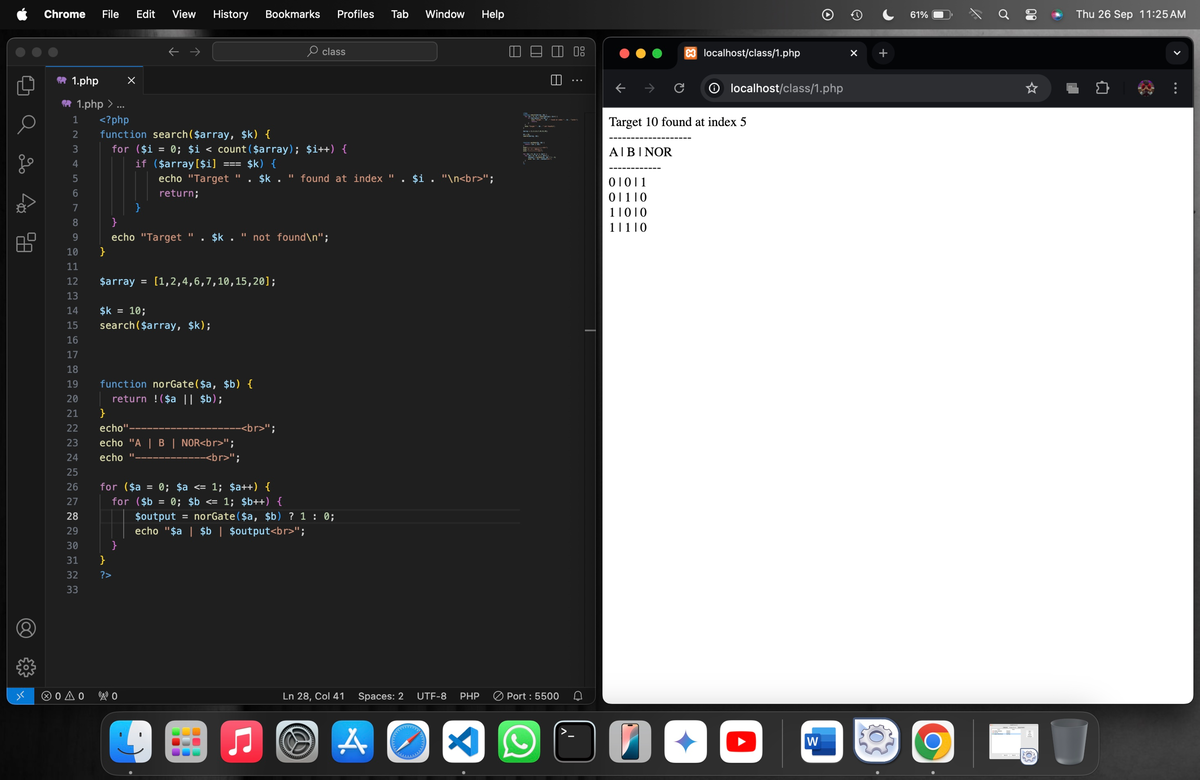The height and width of the screenshot is (780, 1200).
Task: Open Chrome's three-dot menu
Action: click(x=1175, y=88)
